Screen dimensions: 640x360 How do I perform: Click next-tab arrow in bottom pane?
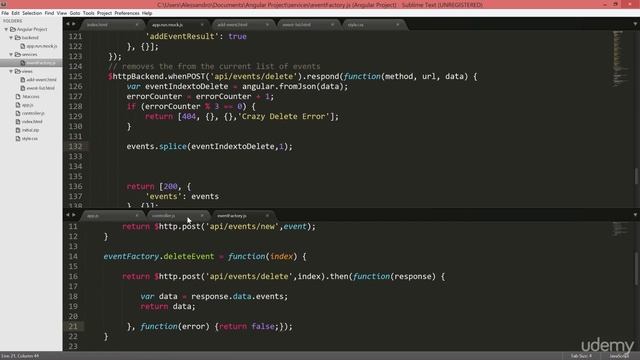click(x=74, y=215)
